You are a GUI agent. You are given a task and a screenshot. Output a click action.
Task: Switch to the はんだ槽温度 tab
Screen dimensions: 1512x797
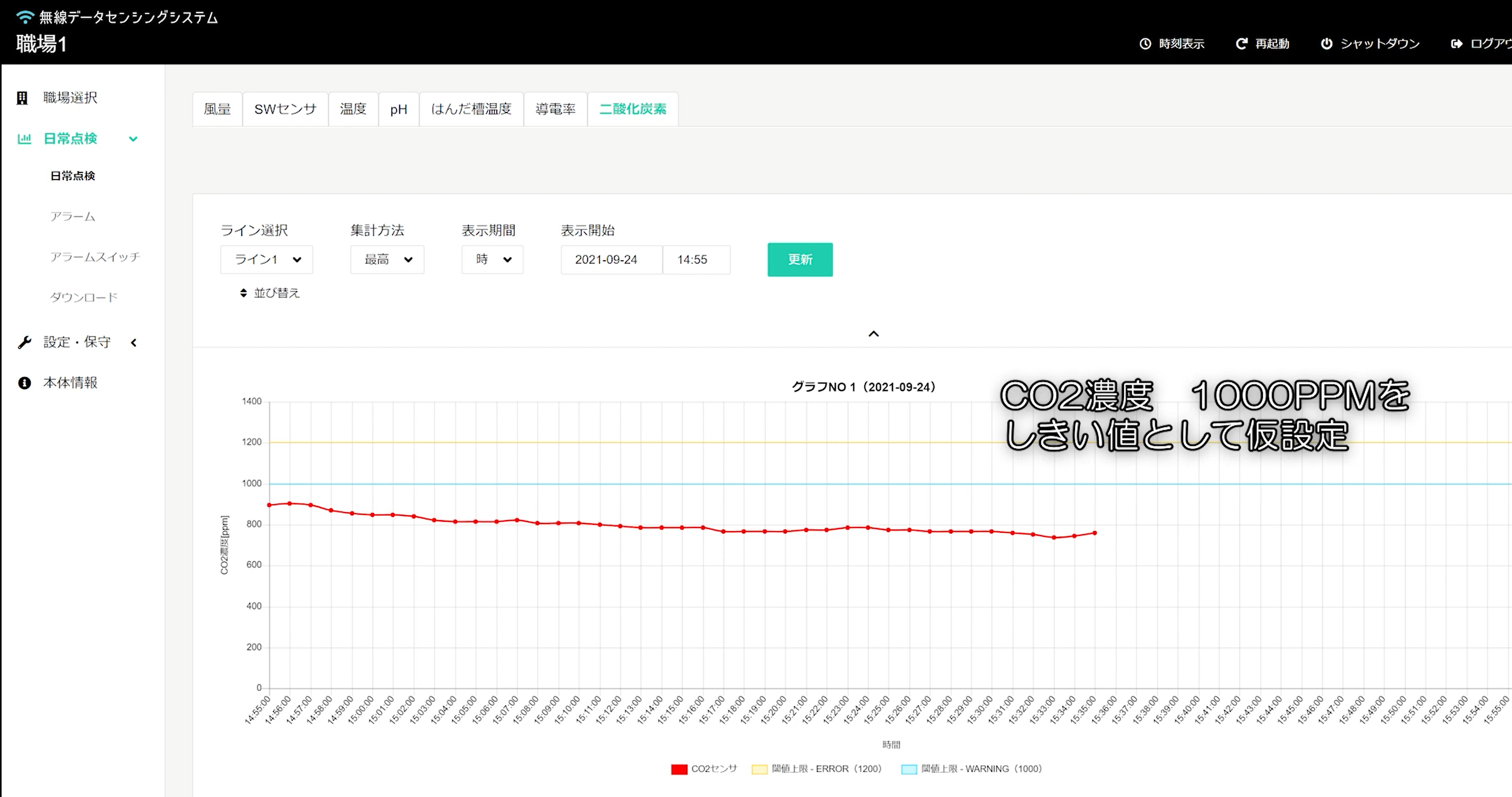click(471, 109)
